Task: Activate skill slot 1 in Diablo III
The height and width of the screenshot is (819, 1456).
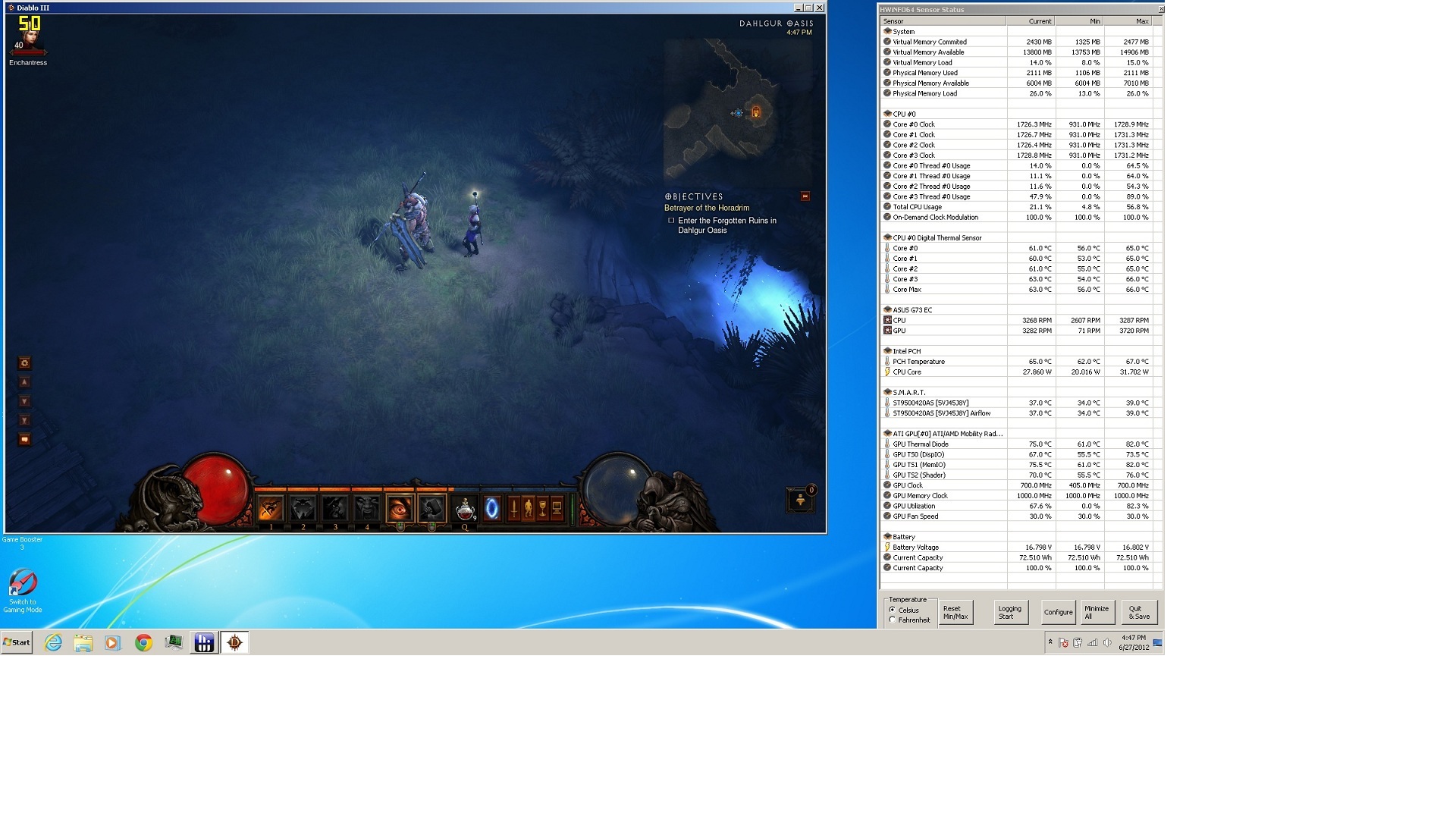Action: [271, 508]
